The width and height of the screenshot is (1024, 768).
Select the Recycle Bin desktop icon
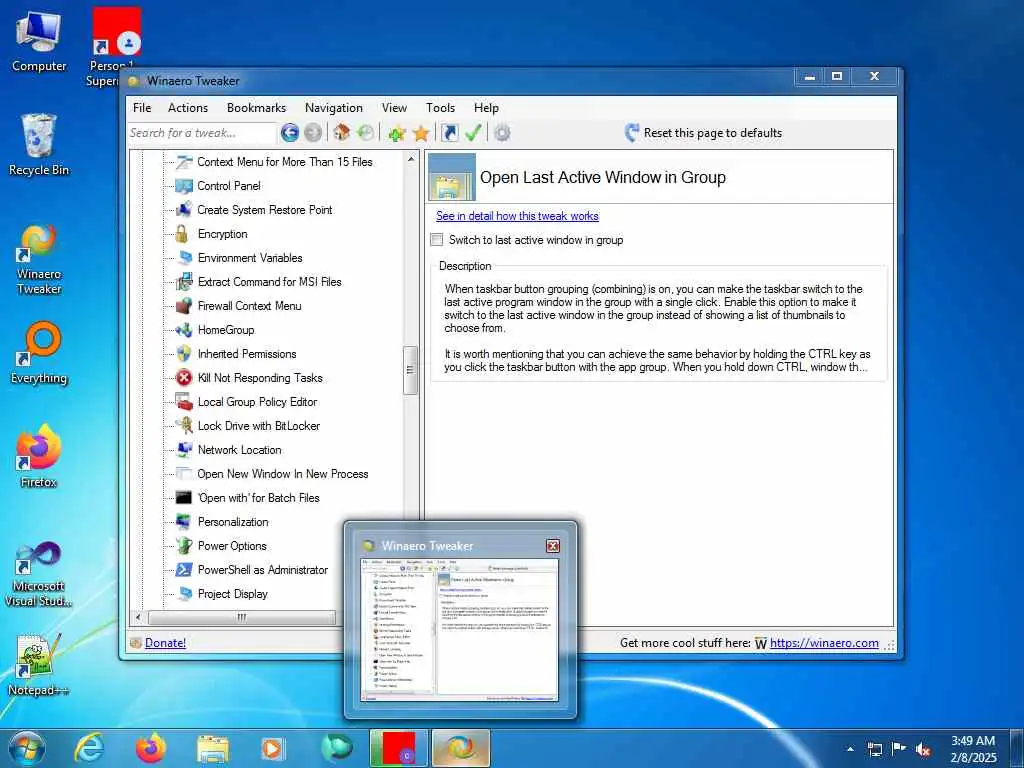click(39, 145)
